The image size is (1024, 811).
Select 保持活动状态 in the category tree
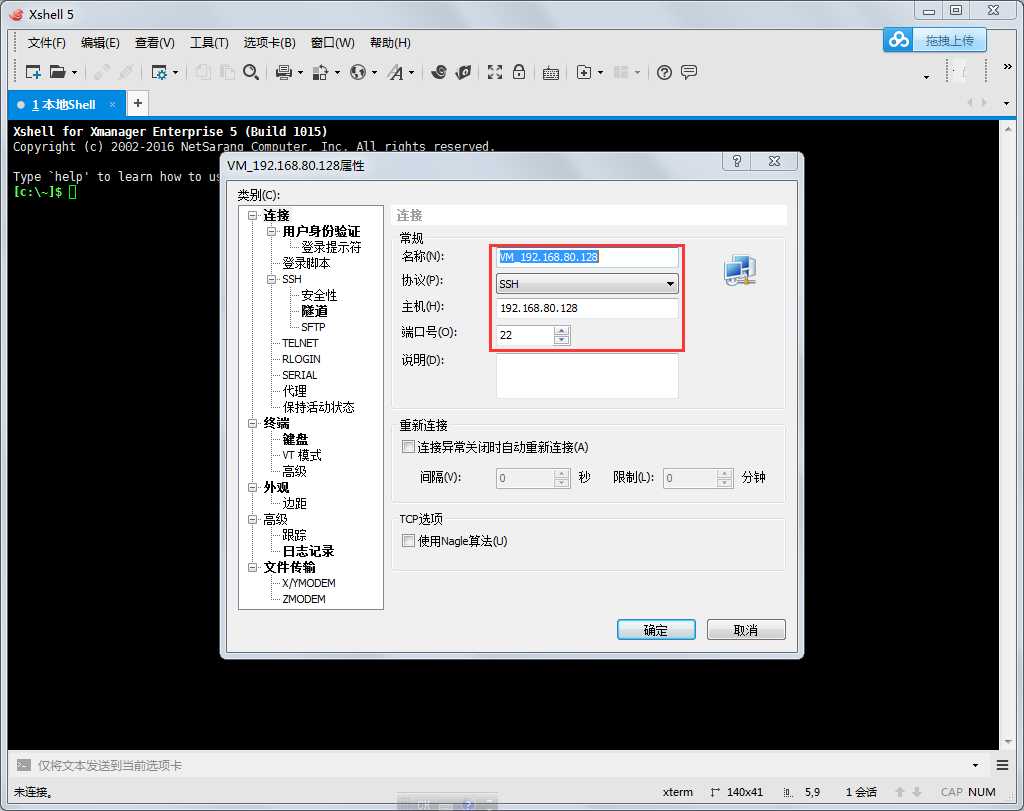tap(318, 407)
